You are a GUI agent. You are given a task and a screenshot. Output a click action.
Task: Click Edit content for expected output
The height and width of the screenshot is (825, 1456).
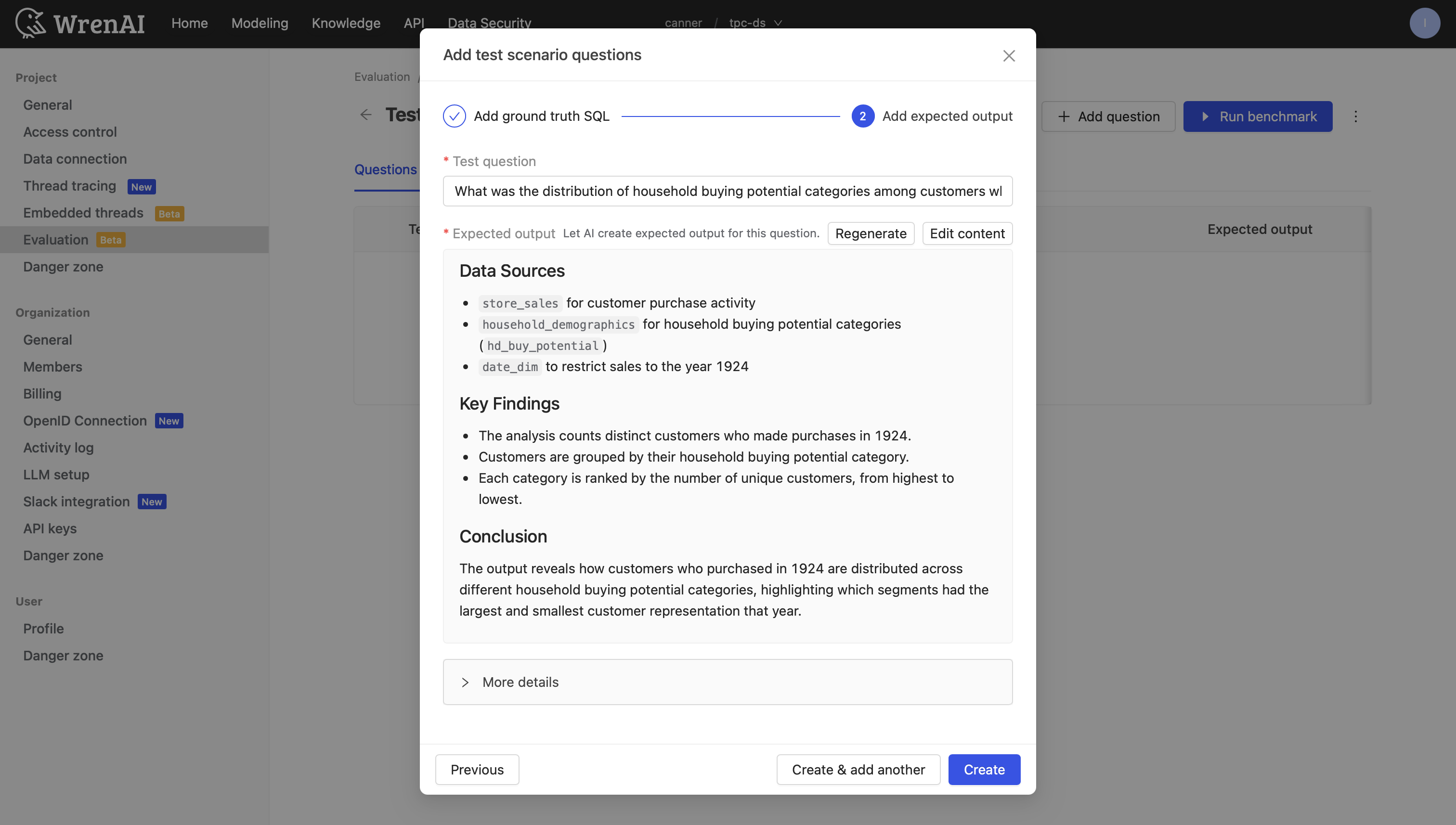pyautogui.click(x=966, y=233)
